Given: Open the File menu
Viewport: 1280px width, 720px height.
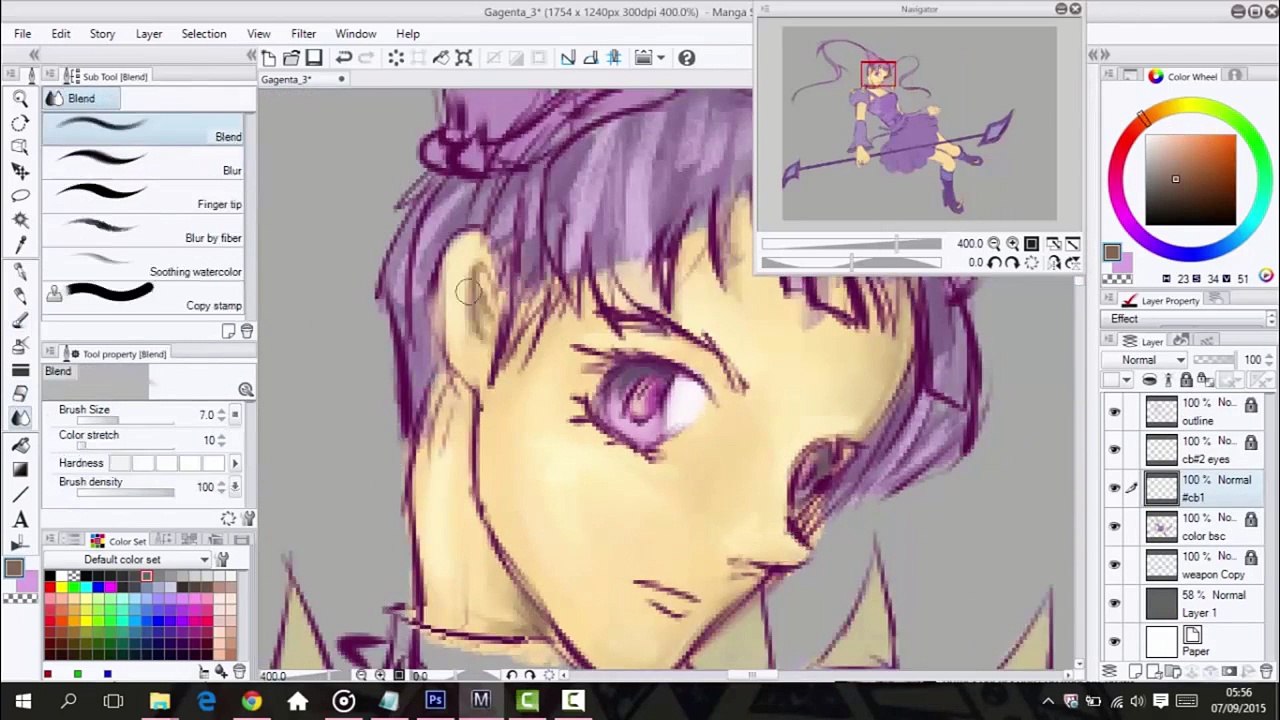Looking at the screenshot, I should pyautogui.click(x=22, y=34).
